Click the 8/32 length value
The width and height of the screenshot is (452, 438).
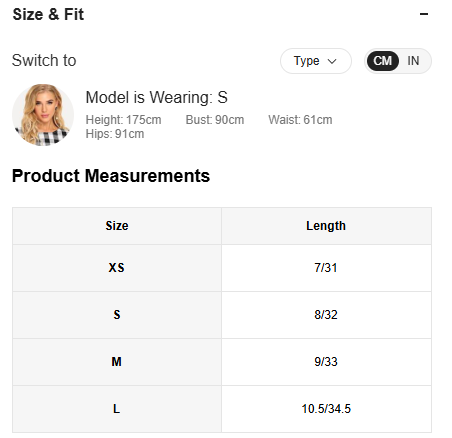(326, 315)
